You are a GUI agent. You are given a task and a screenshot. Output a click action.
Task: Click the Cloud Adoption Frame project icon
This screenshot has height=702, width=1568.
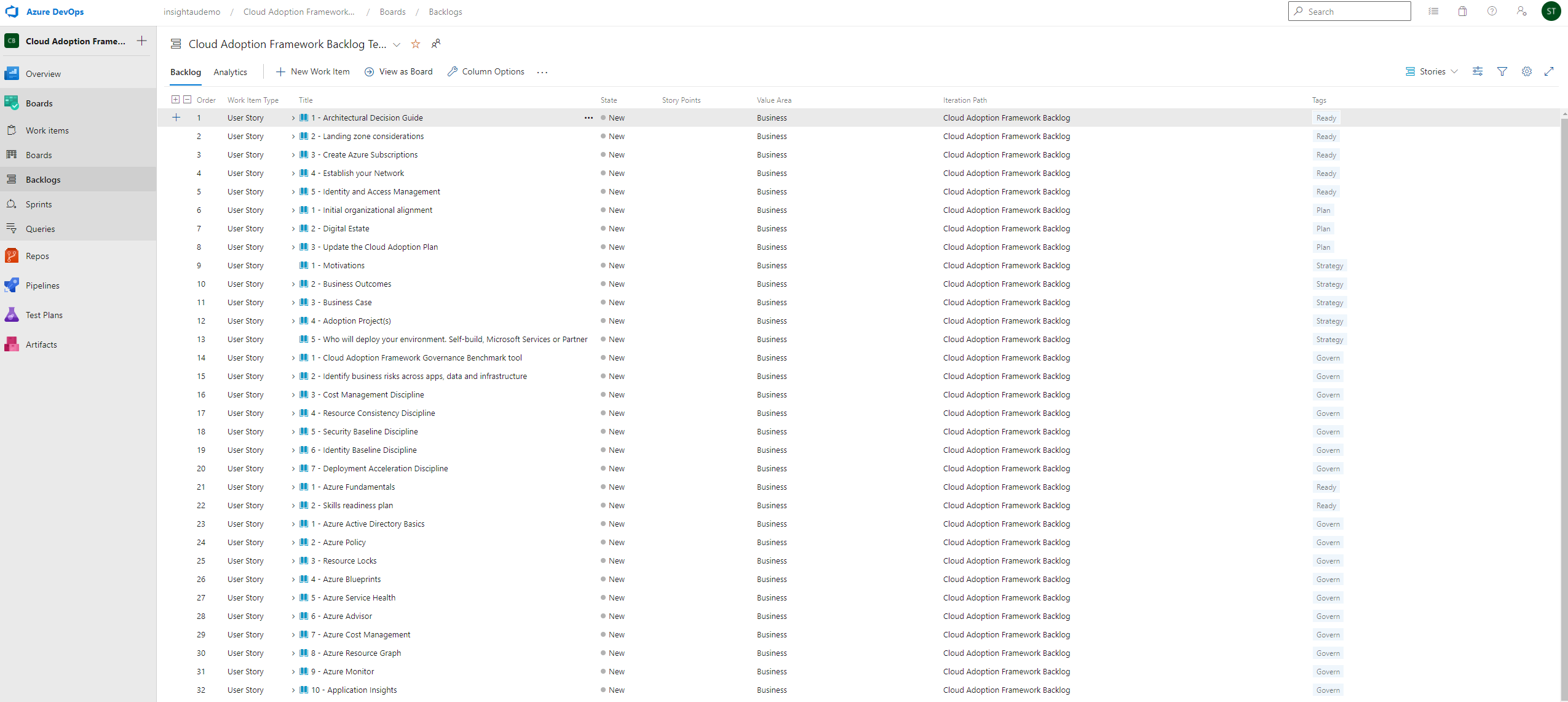pyautogui.click(x=12, y=41)
